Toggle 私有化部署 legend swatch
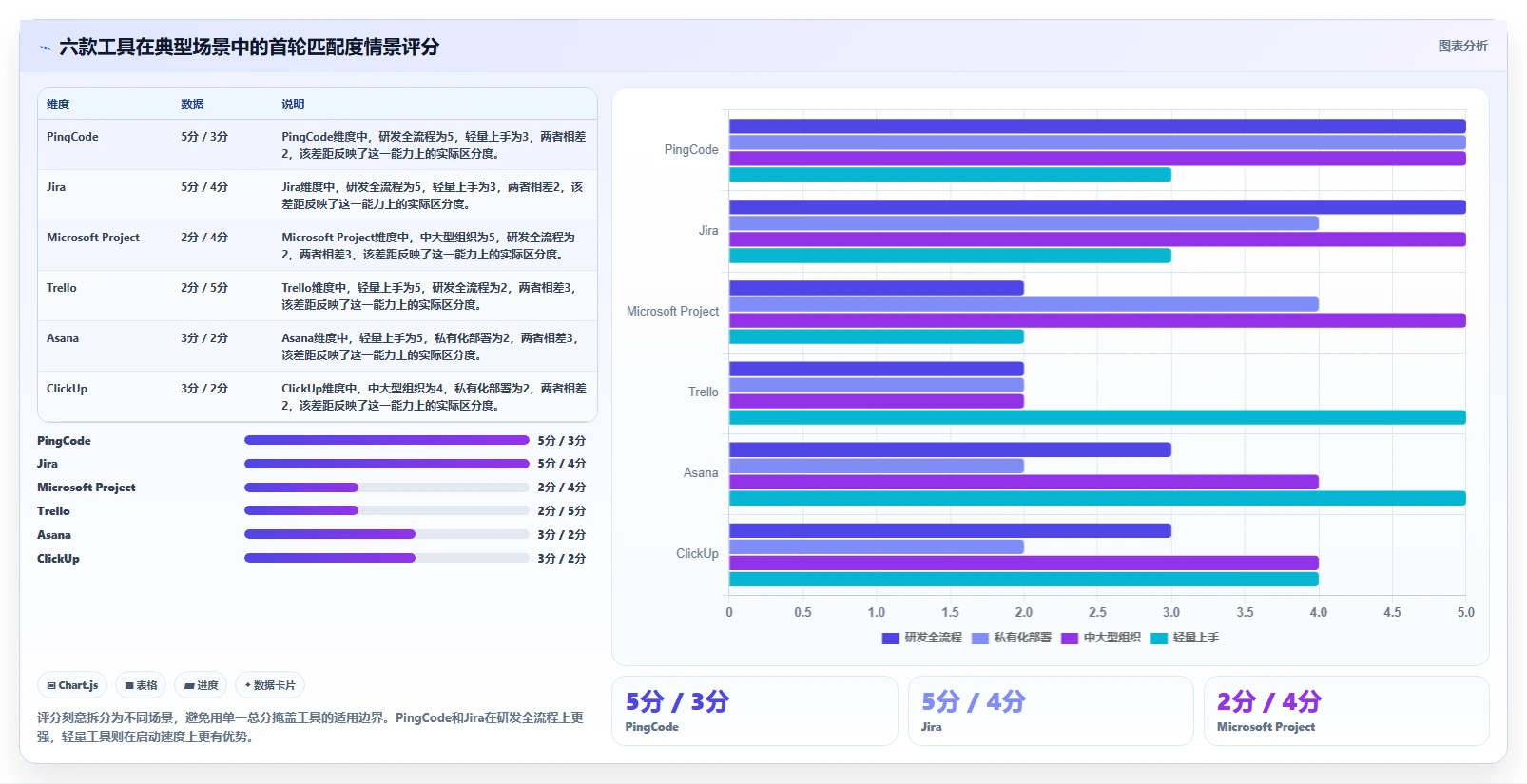 click(x=980, y=638)
